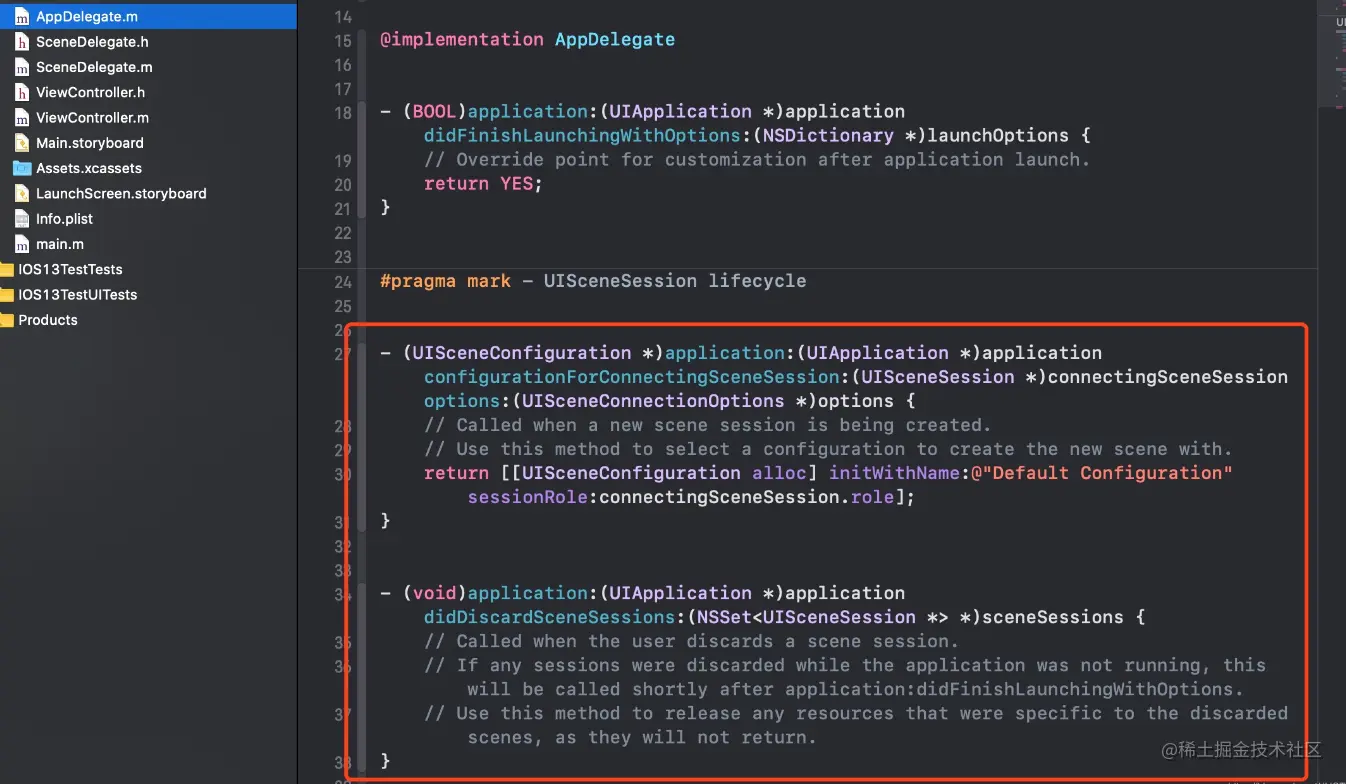This screenshot has height=784, width=1346.
Task: Click the 'Use this method to select' comment
Action: [828, 449]
